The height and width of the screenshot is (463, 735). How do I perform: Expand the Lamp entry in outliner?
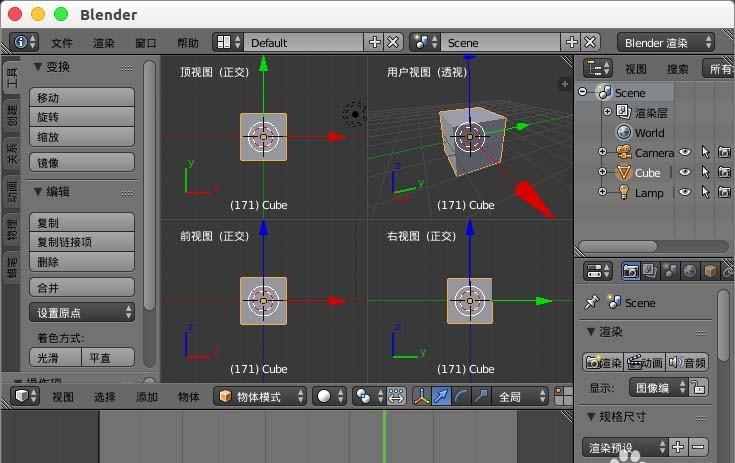[x=602, y=192]
